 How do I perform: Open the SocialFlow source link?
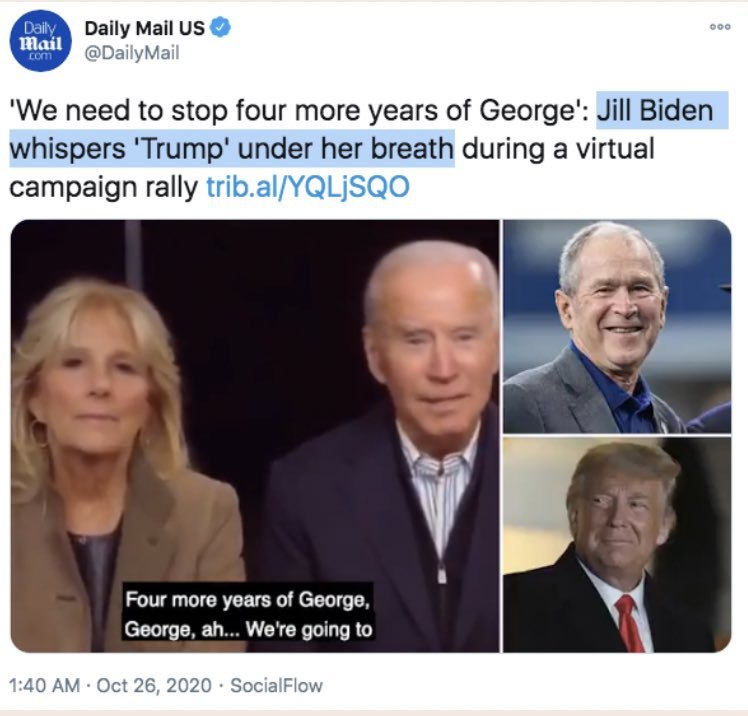[x=276, y=685]
